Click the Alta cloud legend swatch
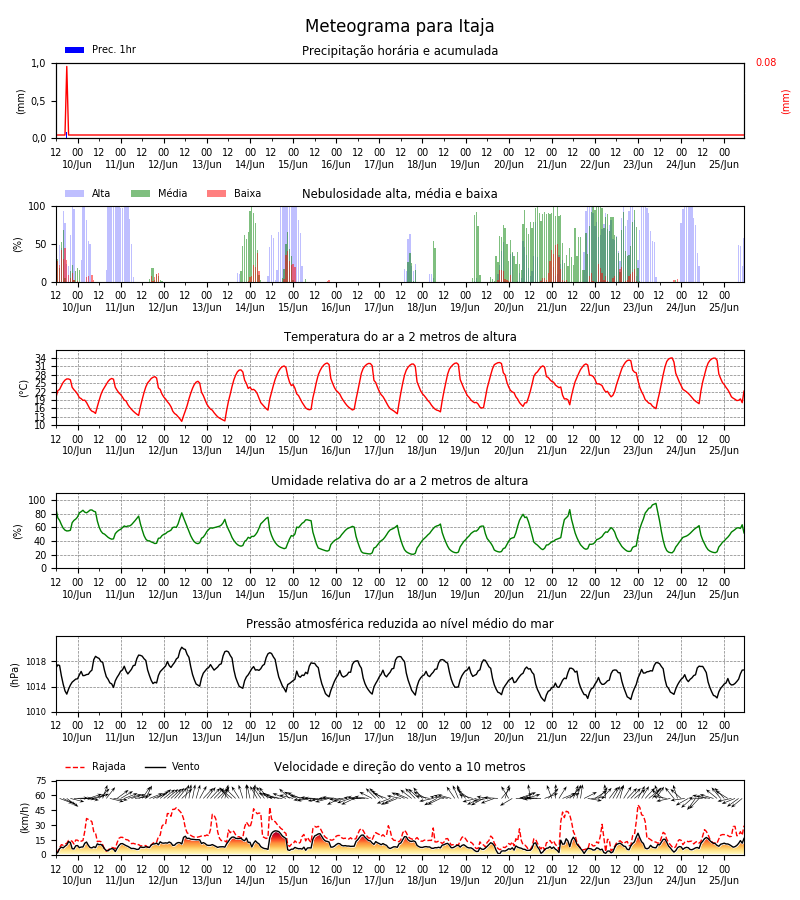Image resolution: width=800 pixels, height=900 pixels. tap(75, 193)
